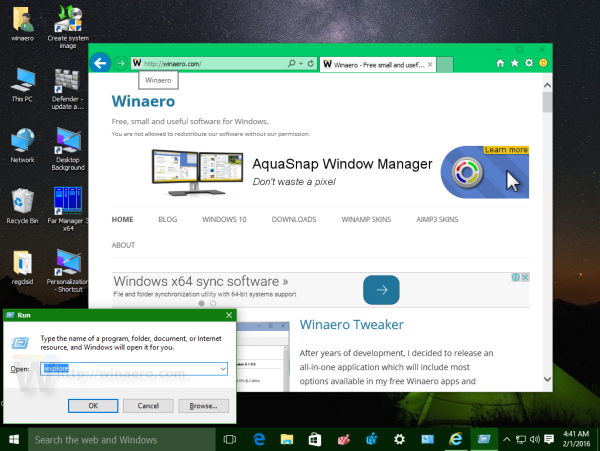Select the second ad carousel dot
600x451 pixels.
point(213,303)
